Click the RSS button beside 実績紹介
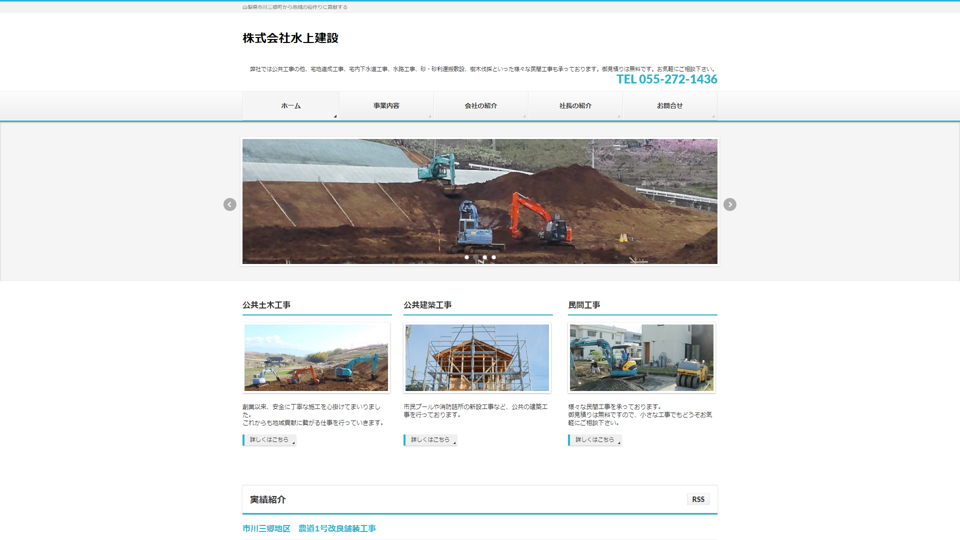This screenshot has width=960, height=540. [698, 499]
